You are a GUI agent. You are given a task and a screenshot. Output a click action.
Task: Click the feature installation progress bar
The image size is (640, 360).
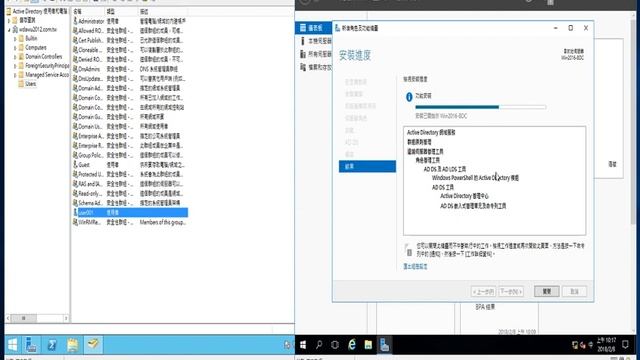[x=480, y=107]
